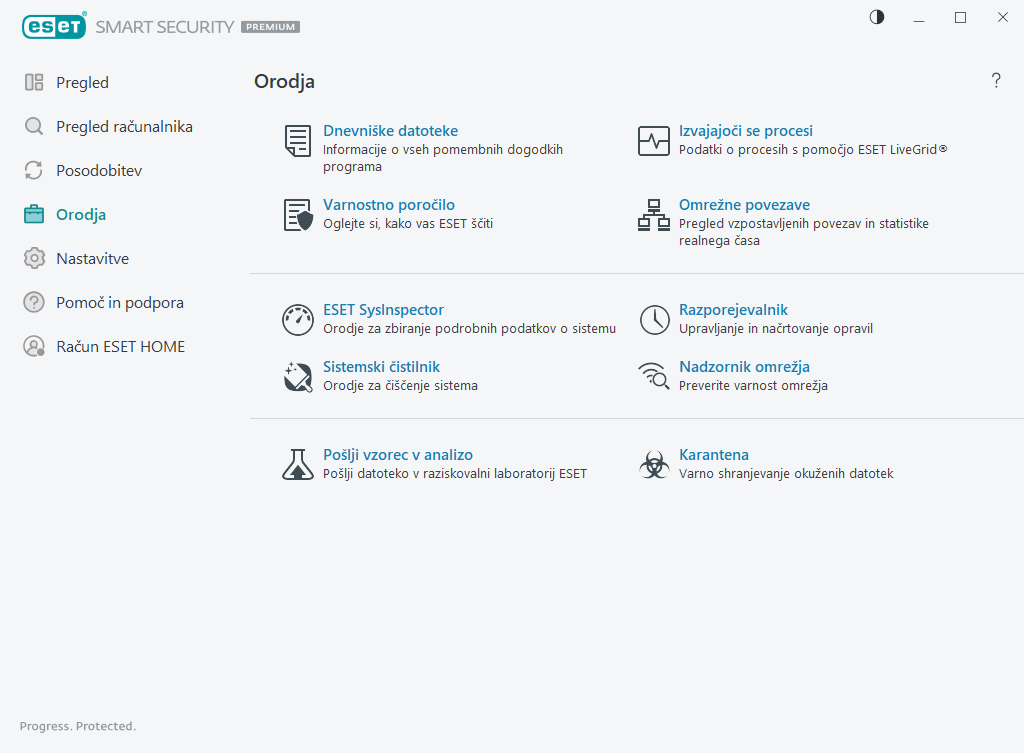Click the Omrežne povezave network icon
Image resolution: width=1024 pixels, height=753 pixels.
654,215
